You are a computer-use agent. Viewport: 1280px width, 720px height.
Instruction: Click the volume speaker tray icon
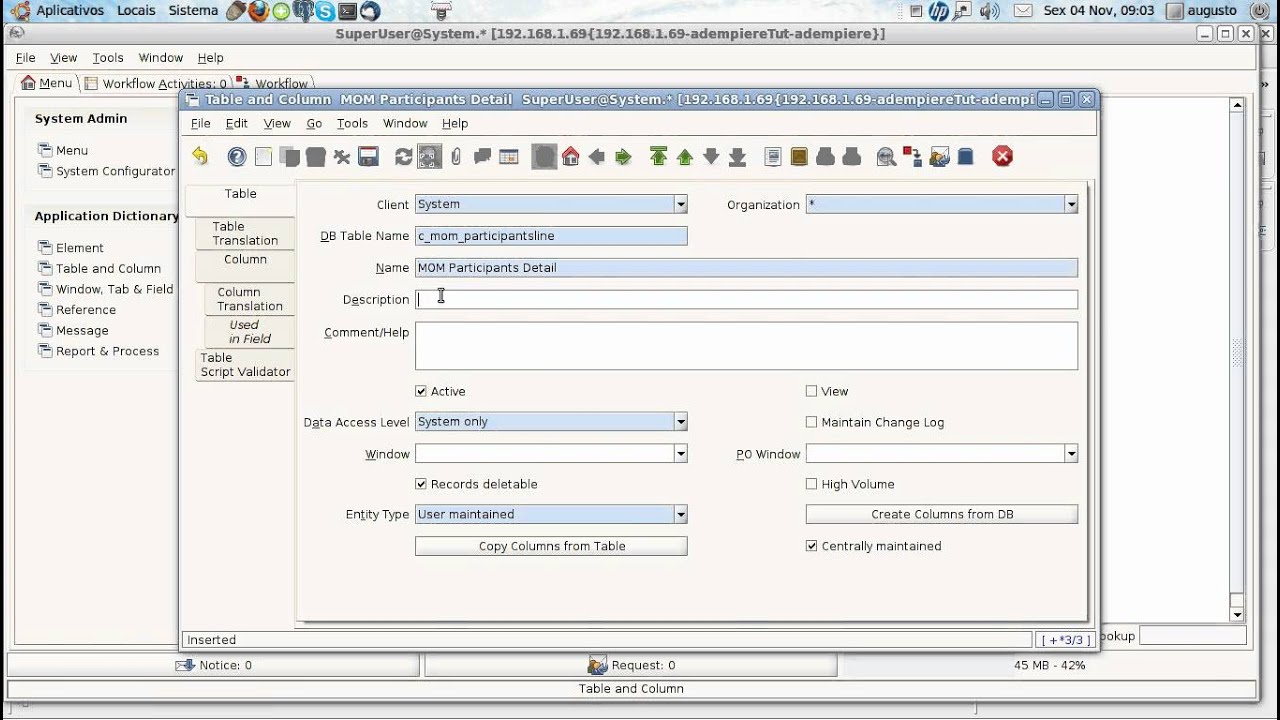(x=990, y=11)
